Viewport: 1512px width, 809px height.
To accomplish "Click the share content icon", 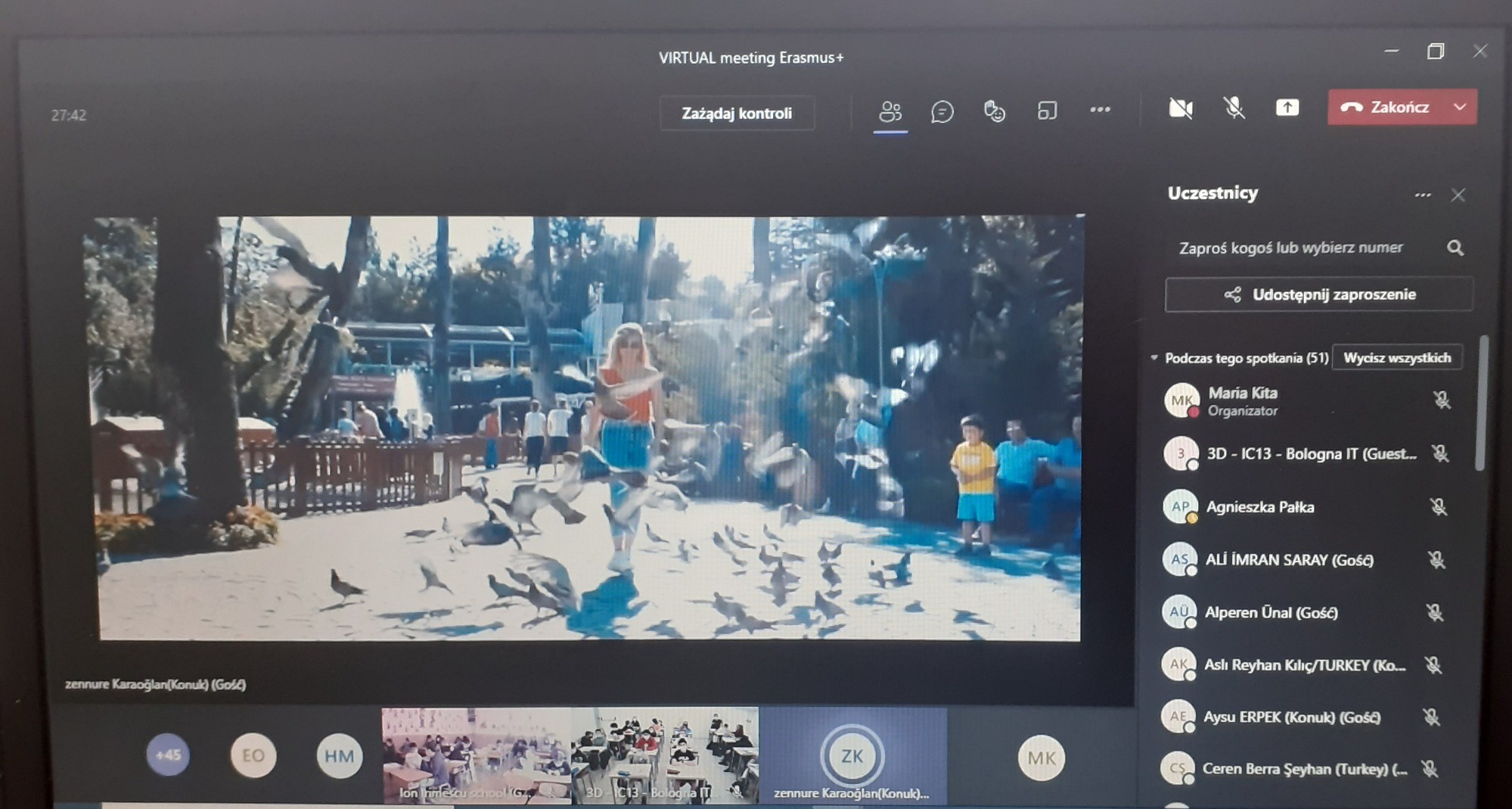I will 1287,108.
